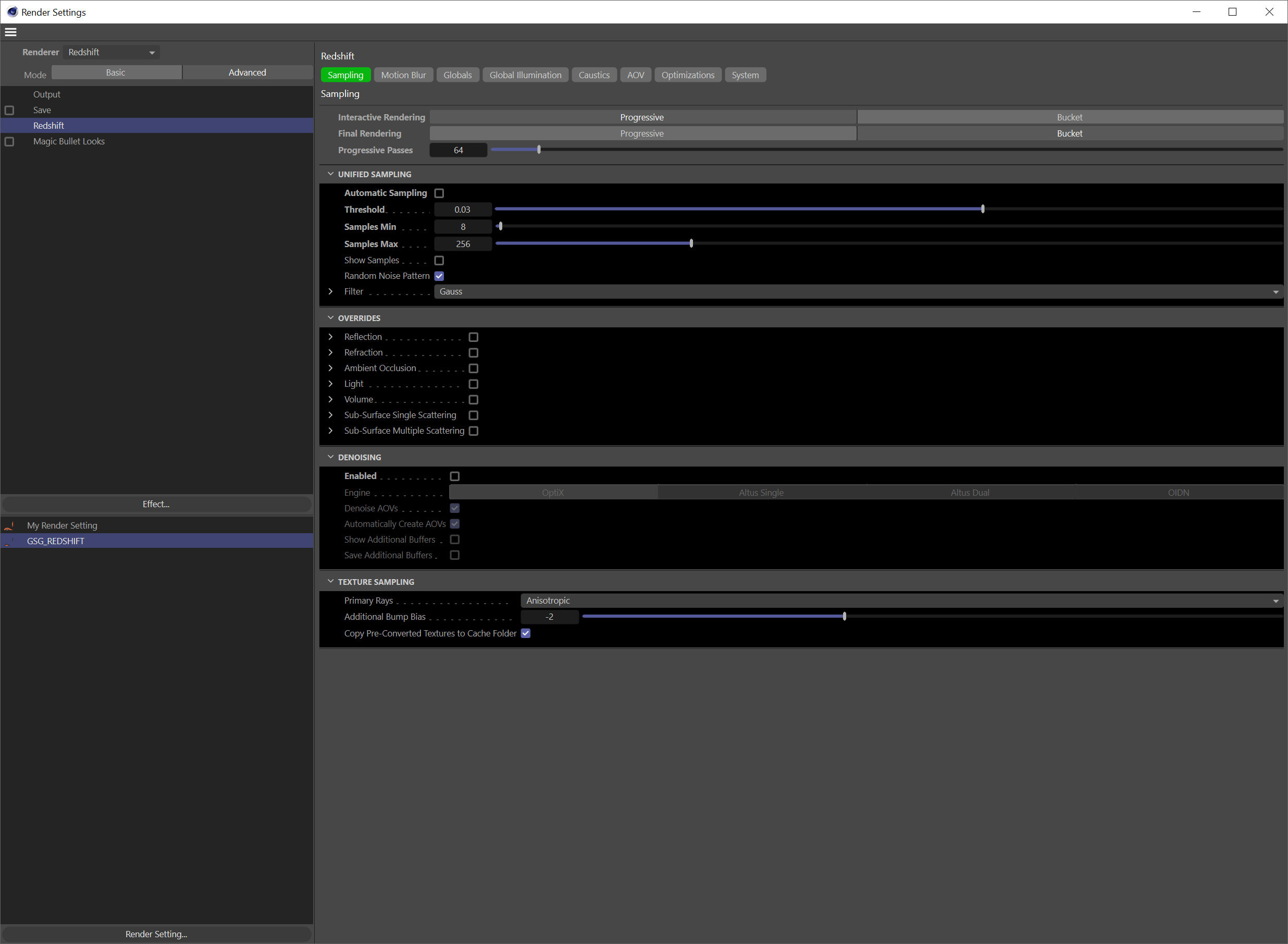
Task: Expand the Ambient Occlusion override arrow
Action: pos(331,368)
